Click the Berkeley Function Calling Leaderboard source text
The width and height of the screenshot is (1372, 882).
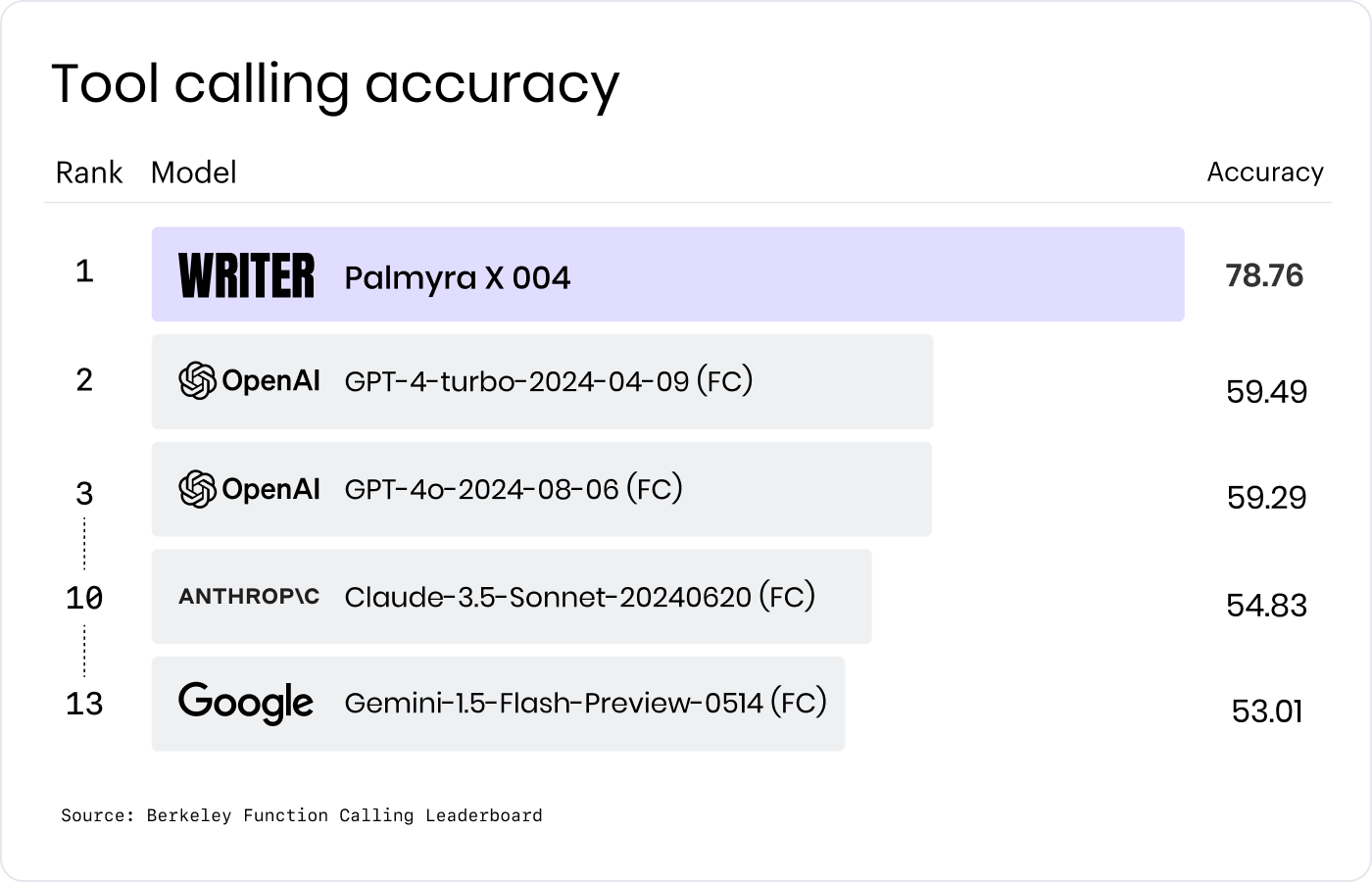coord(344,815)
